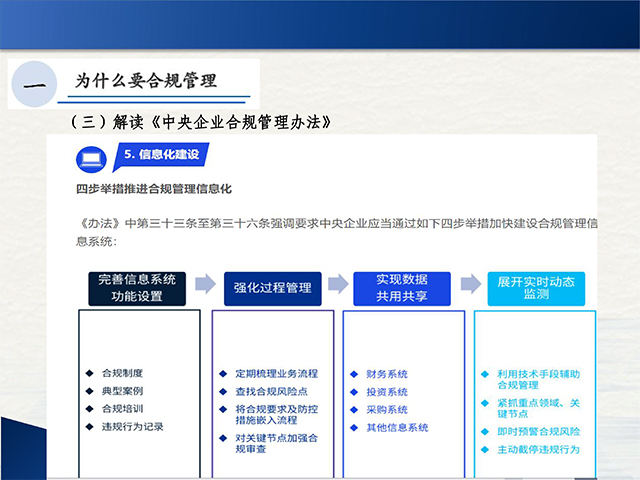This screenshot has width=640, height=480.
Task: Click the bullet 对关键节点加强合规审查
Action: 276,443
